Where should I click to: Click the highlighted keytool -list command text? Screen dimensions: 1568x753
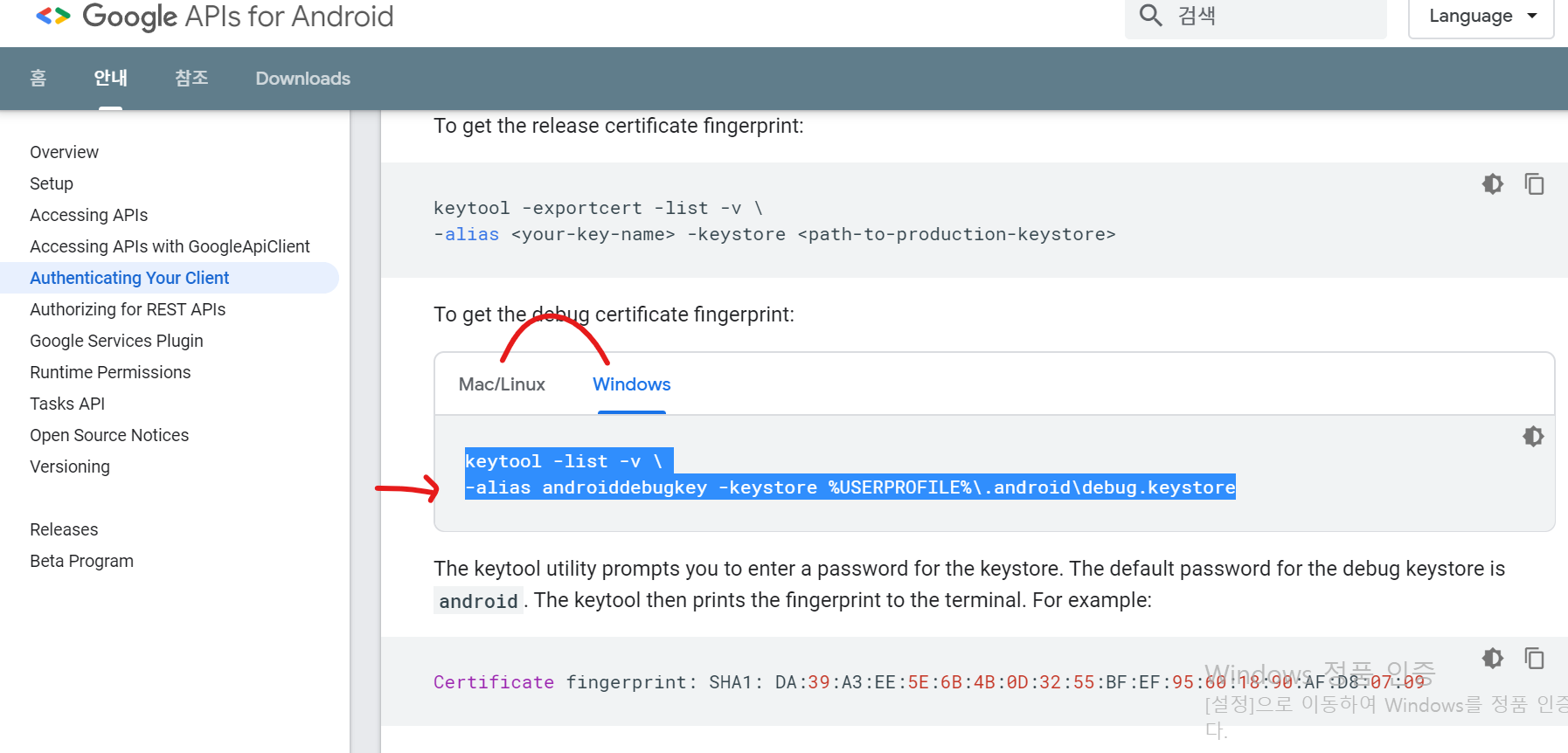850,474
